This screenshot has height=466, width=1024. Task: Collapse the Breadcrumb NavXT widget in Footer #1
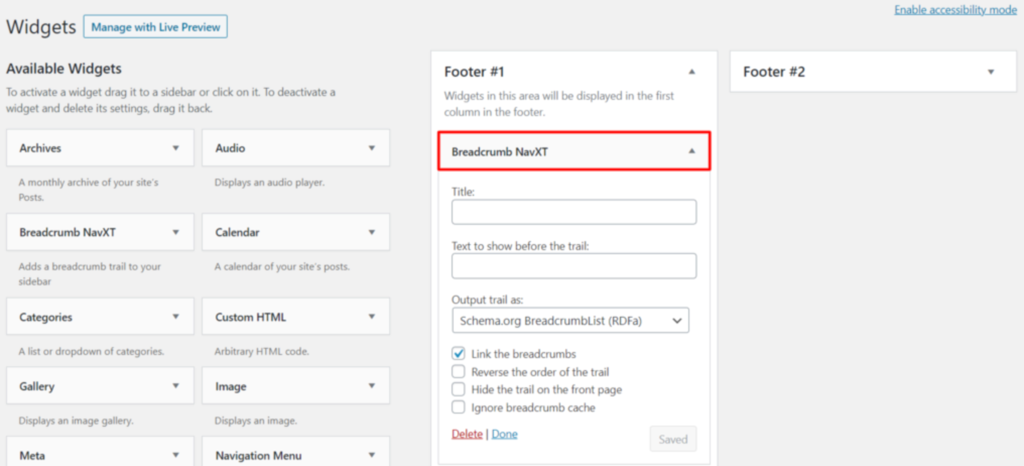tap(691, 152)
